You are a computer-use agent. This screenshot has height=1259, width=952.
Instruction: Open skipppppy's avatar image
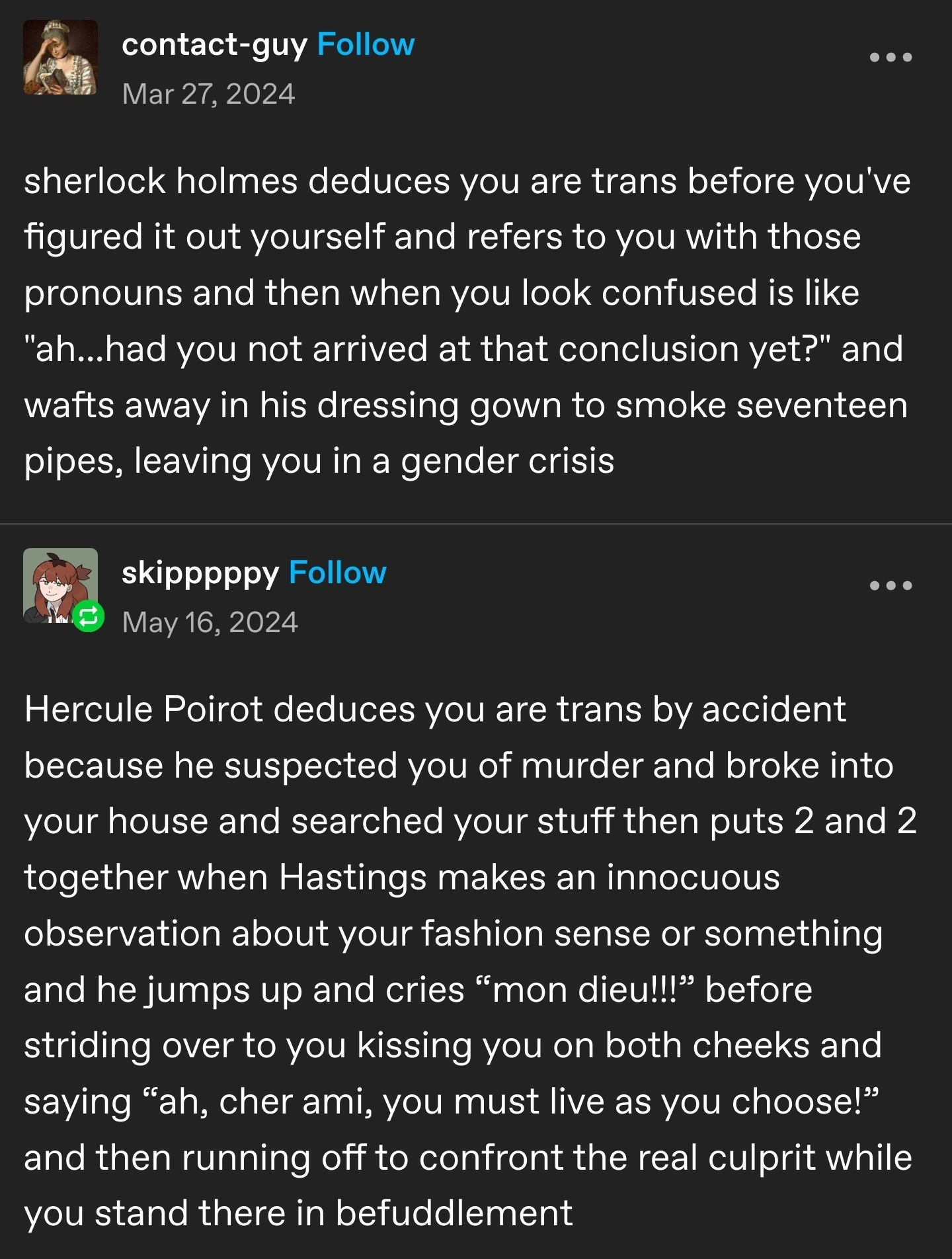61,585
